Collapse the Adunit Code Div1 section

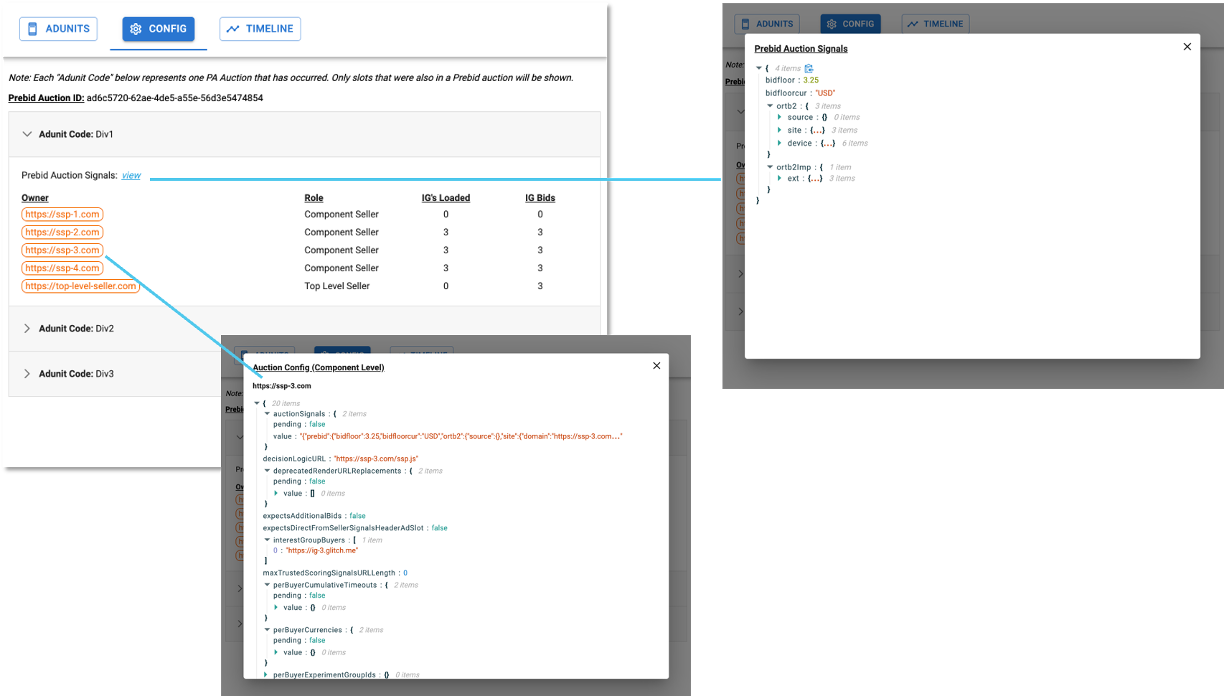point(27,134)
